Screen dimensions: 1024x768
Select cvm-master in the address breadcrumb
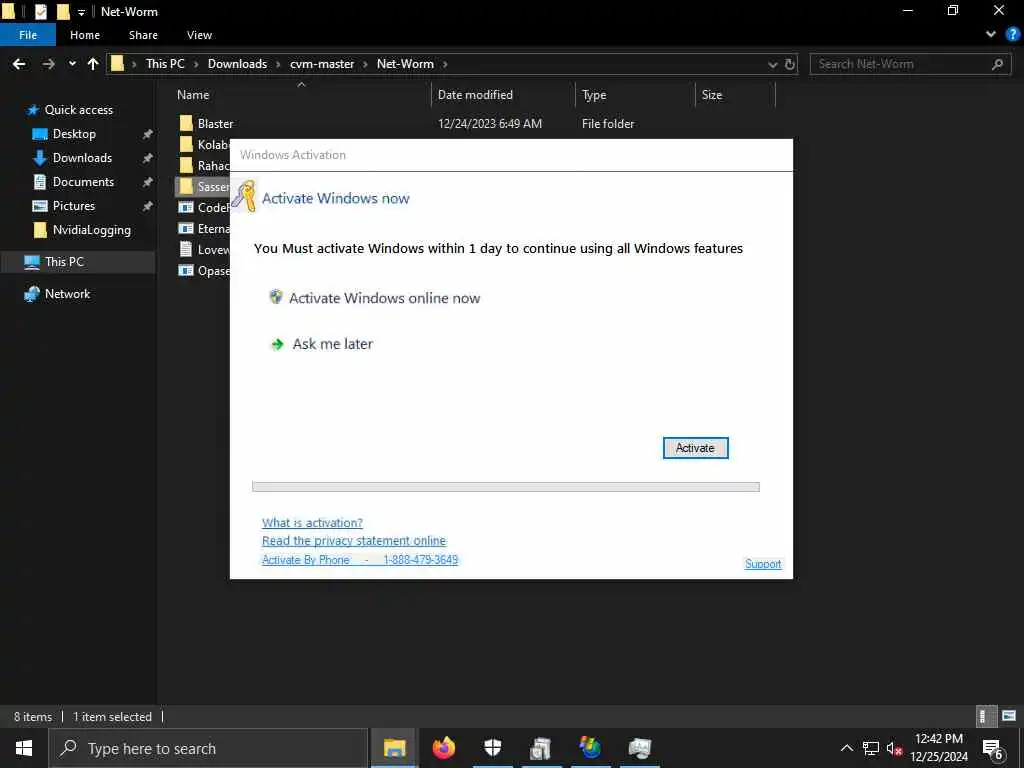click(x=322, y=64)
